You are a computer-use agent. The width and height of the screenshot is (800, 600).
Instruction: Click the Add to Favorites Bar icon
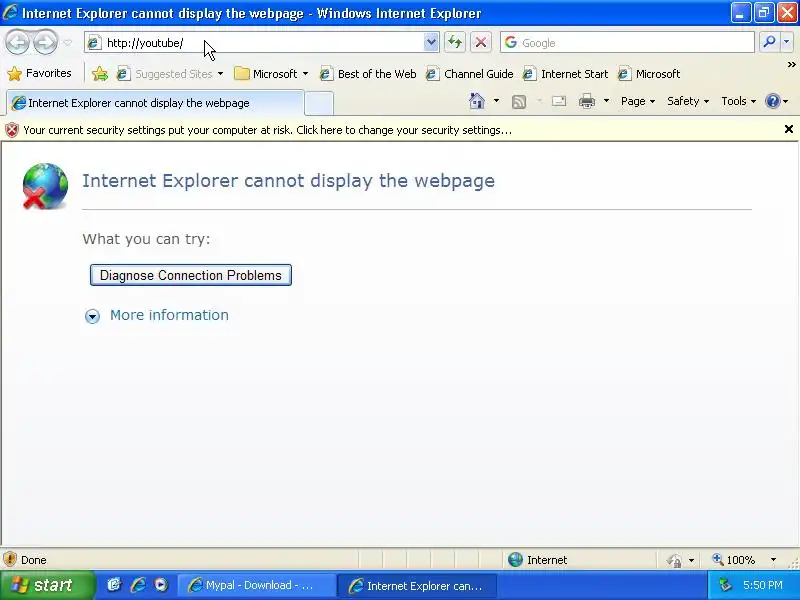pos(99,74)
